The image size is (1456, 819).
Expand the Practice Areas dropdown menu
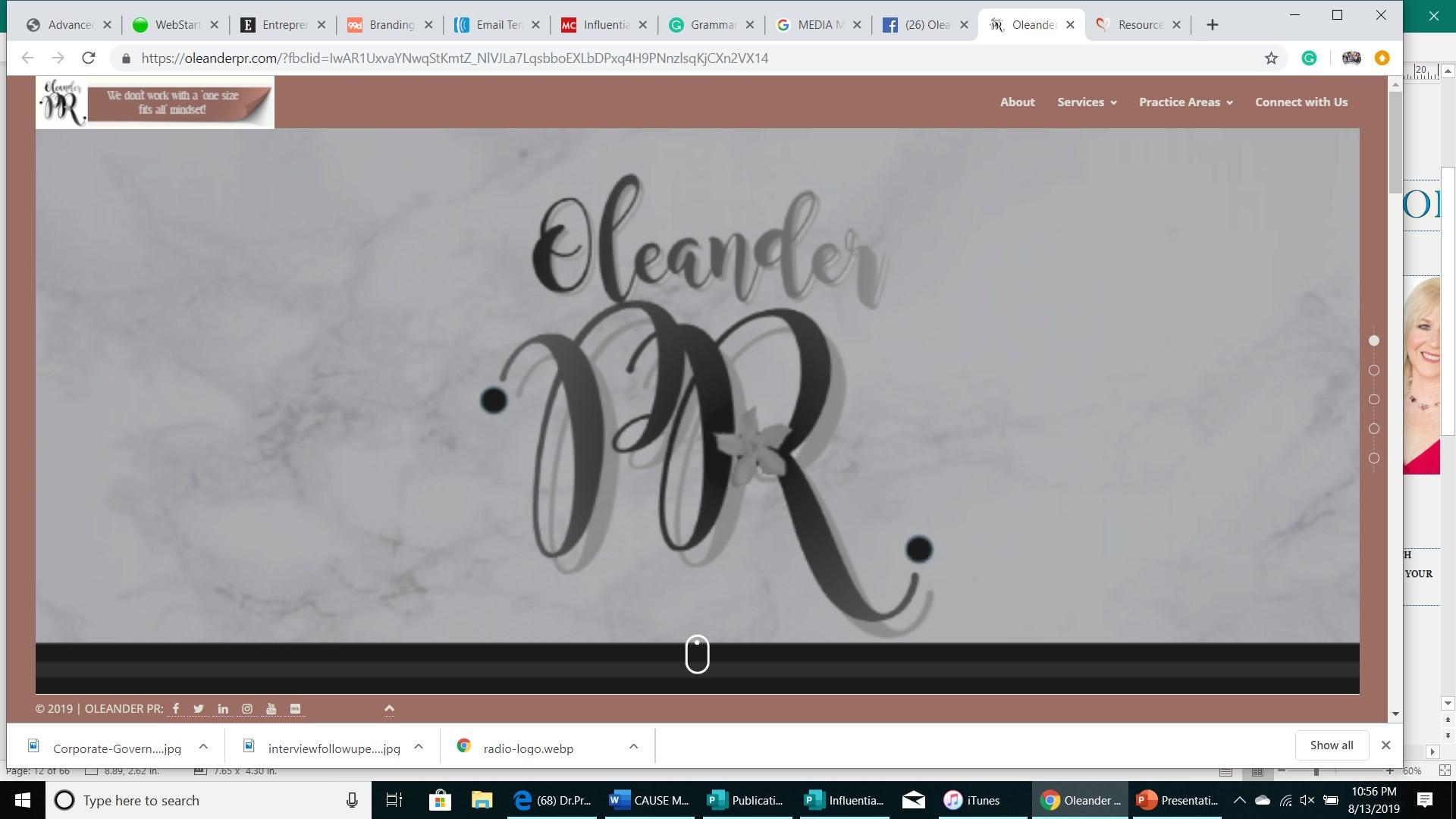[1185, 102]
